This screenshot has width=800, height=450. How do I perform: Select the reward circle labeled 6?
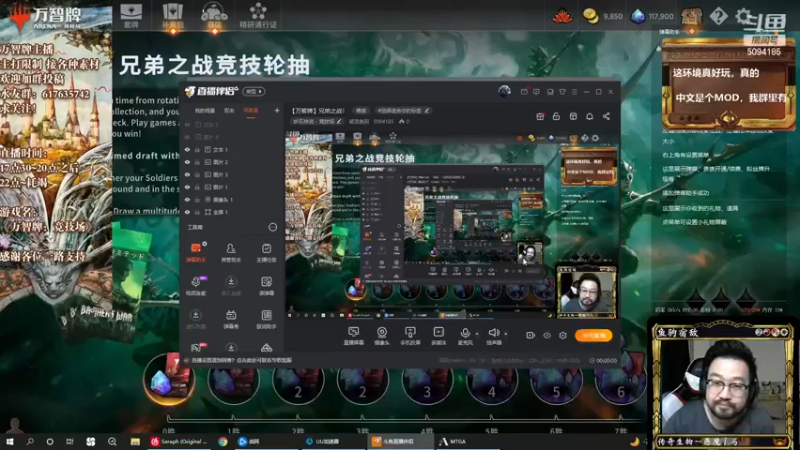click(x=620, y=382)
